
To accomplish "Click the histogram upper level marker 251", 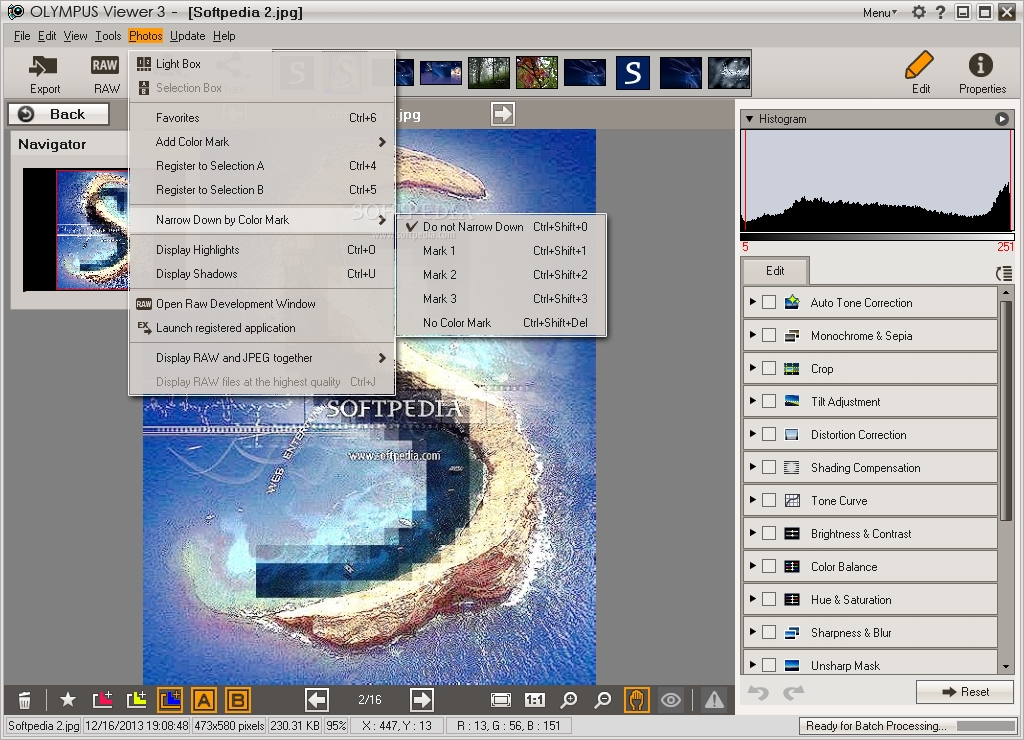I will pos(1005,247).
